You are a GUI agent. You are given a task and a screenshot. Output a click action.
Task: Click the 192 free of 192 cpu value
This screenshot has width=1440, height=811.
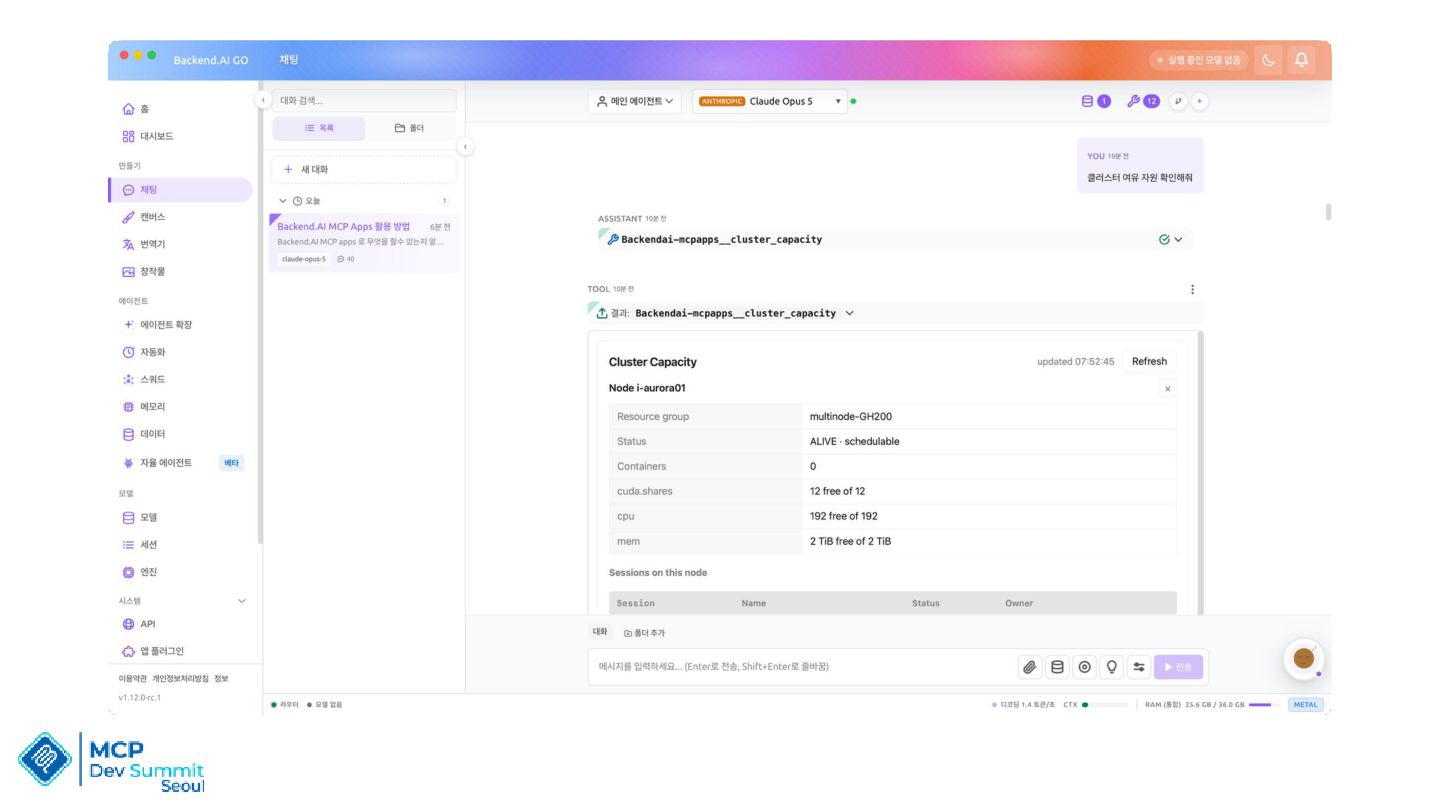pyautogui.click(x=844, y=517)
